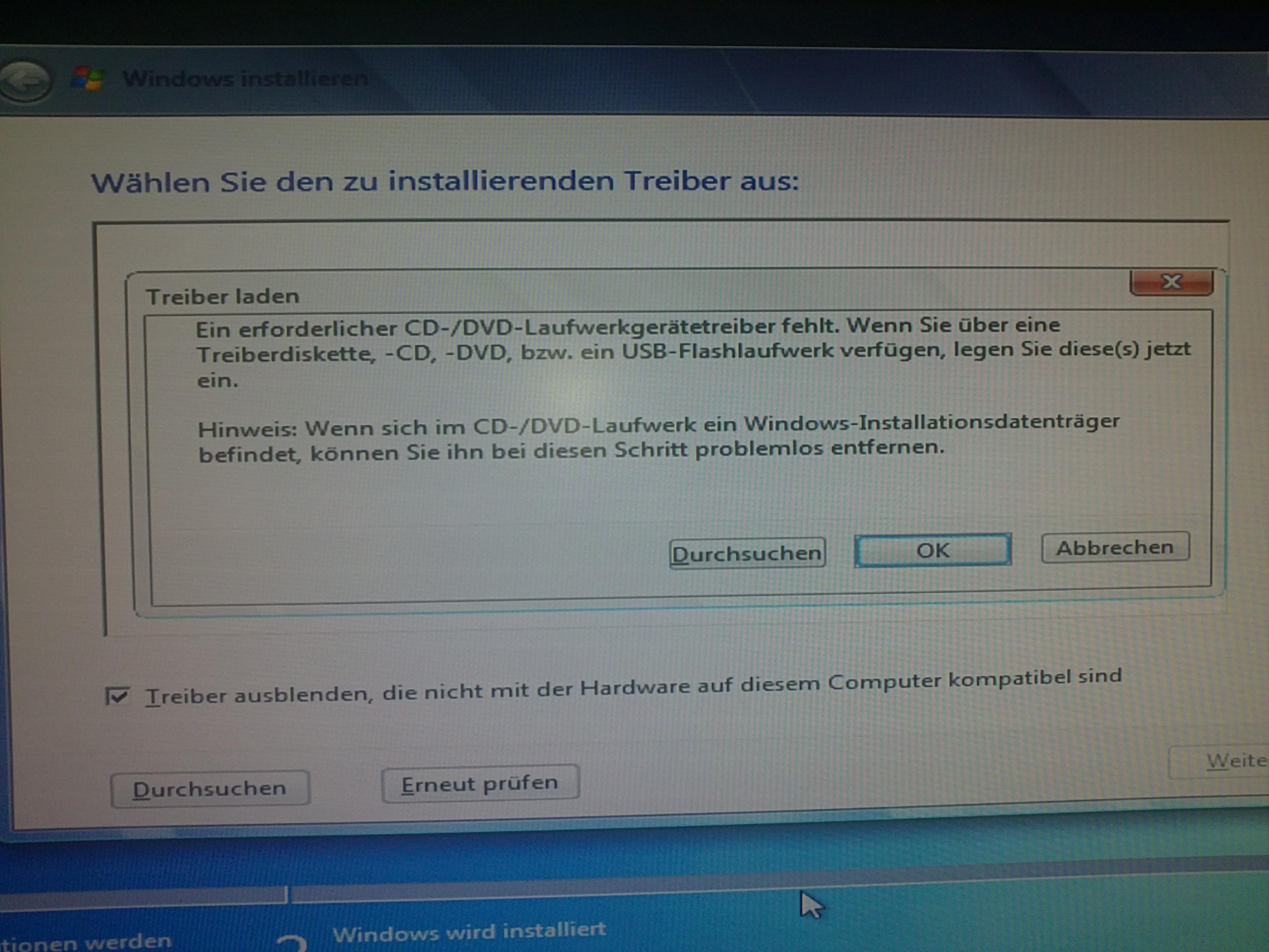The image size is (1269, 952).
Task: Click bottom-left Durchsuchen button below checkbox
Action: (210, 788)
